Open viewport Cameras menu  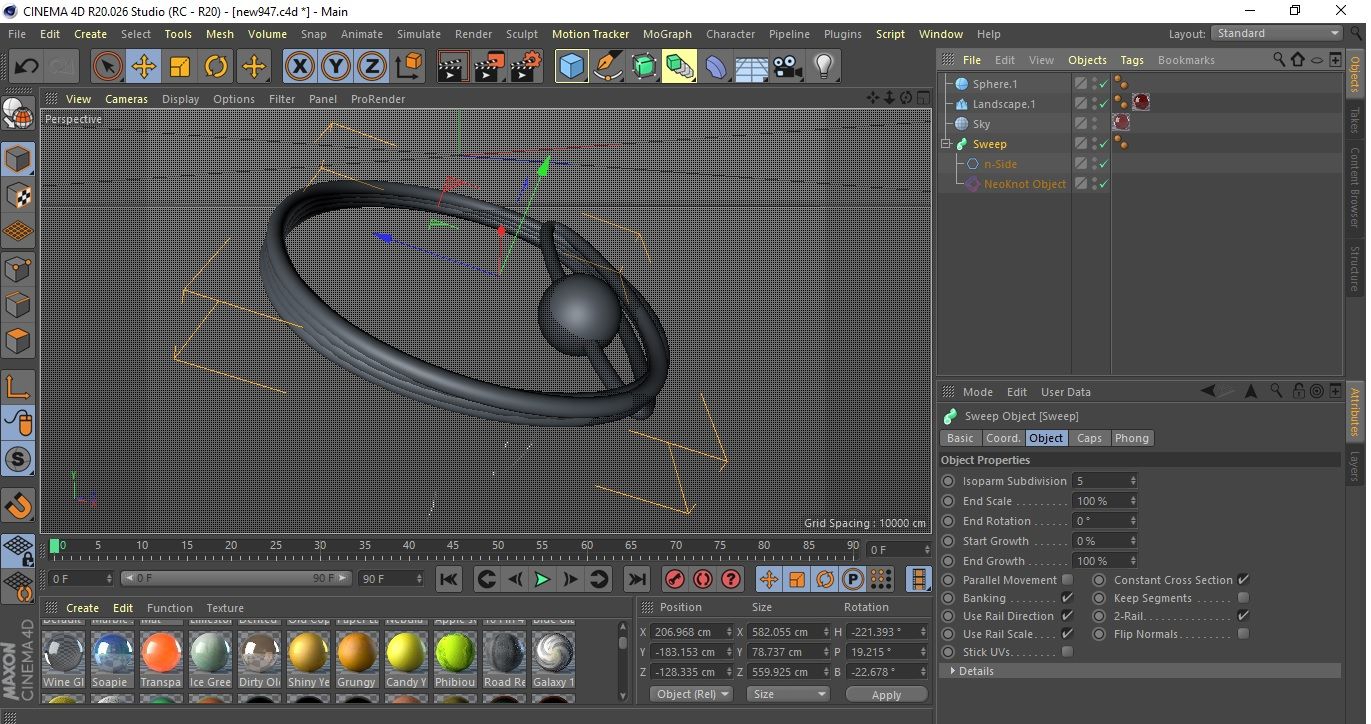(127, 99)
